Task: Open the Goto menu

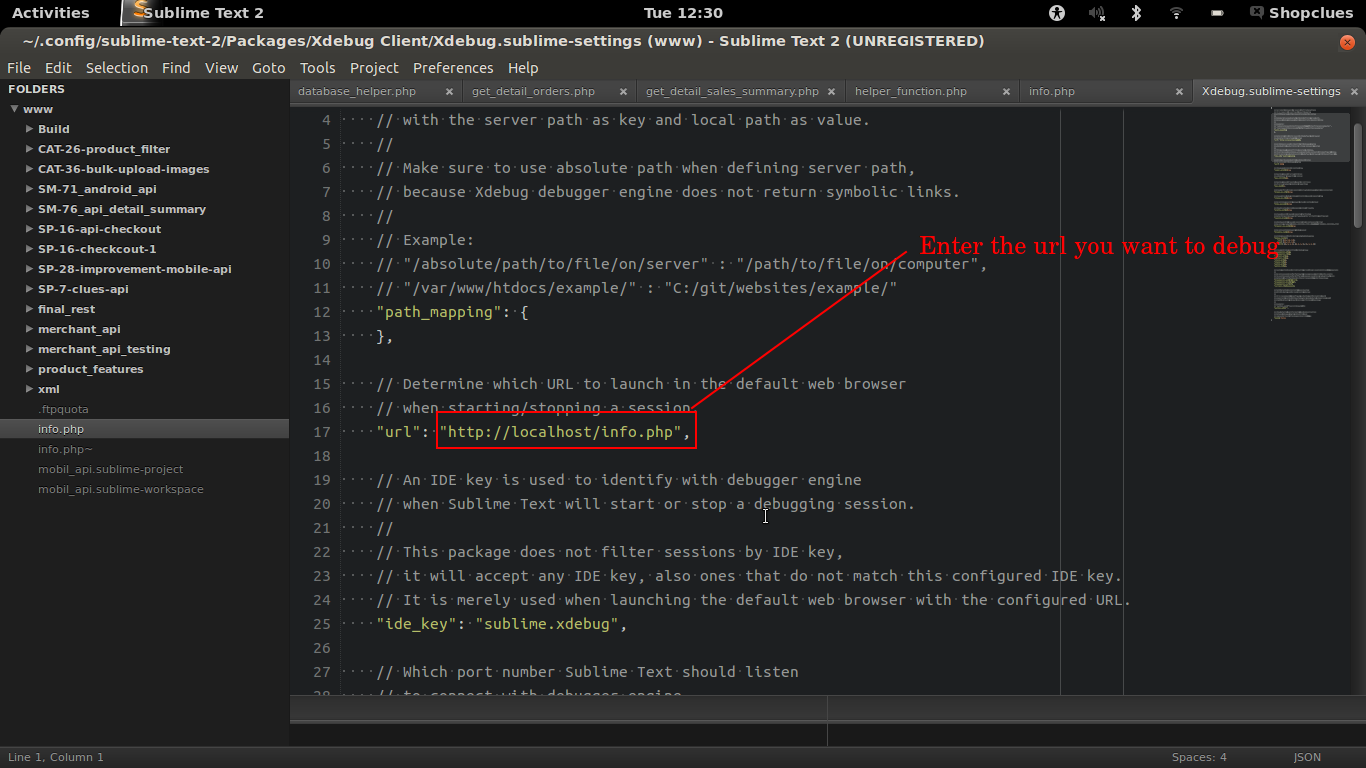Action: coord(268,68)
